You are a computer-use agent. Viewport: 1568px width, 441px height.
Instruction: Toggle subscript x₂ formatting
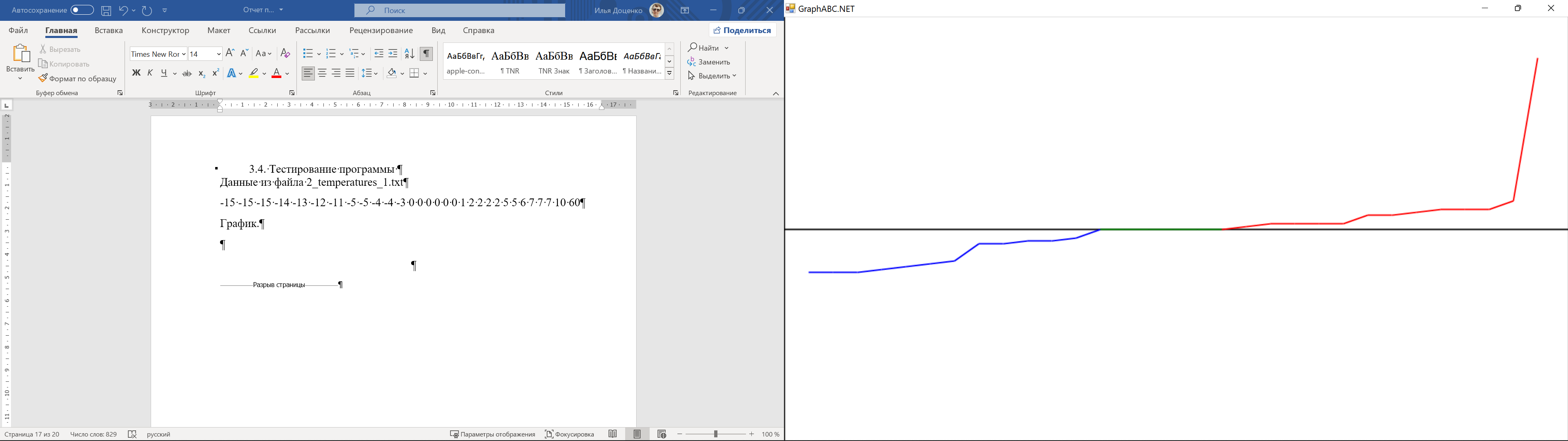(x=202, y=73)
